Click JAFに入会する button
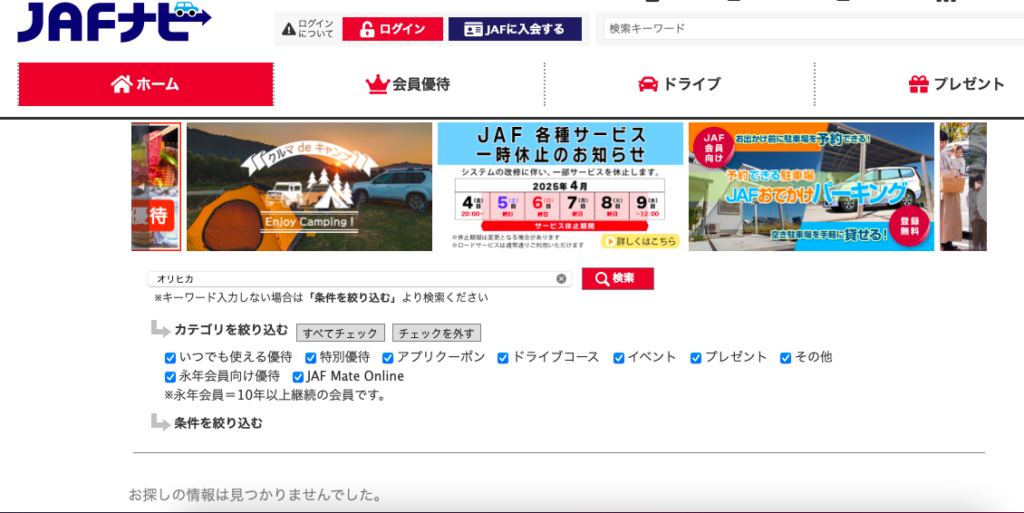Image resolution: width=1024 pixels, height=513 pixels. 515,29
